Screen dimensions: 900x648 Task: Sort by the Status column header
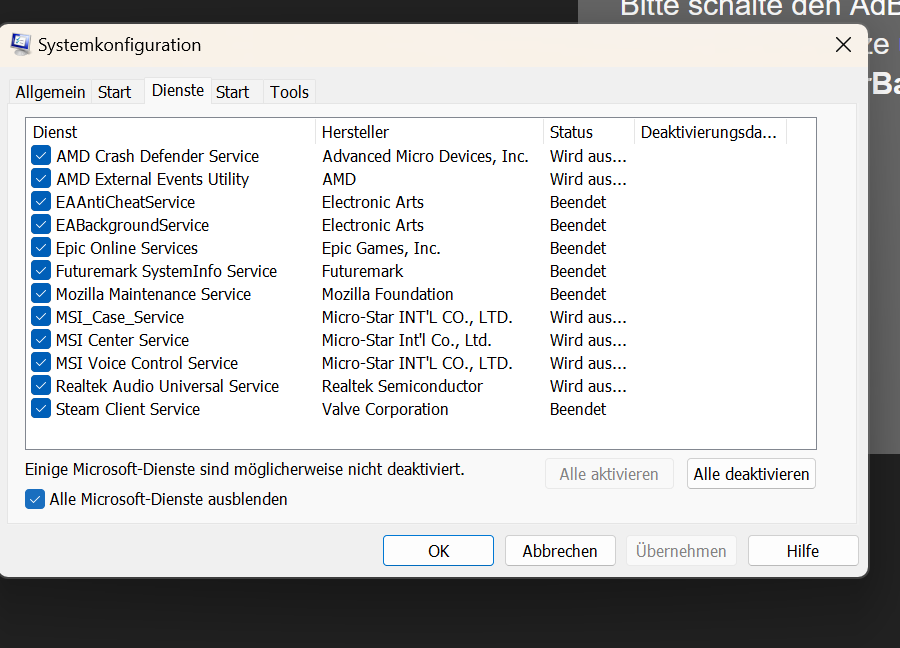(x=588, y=132)
